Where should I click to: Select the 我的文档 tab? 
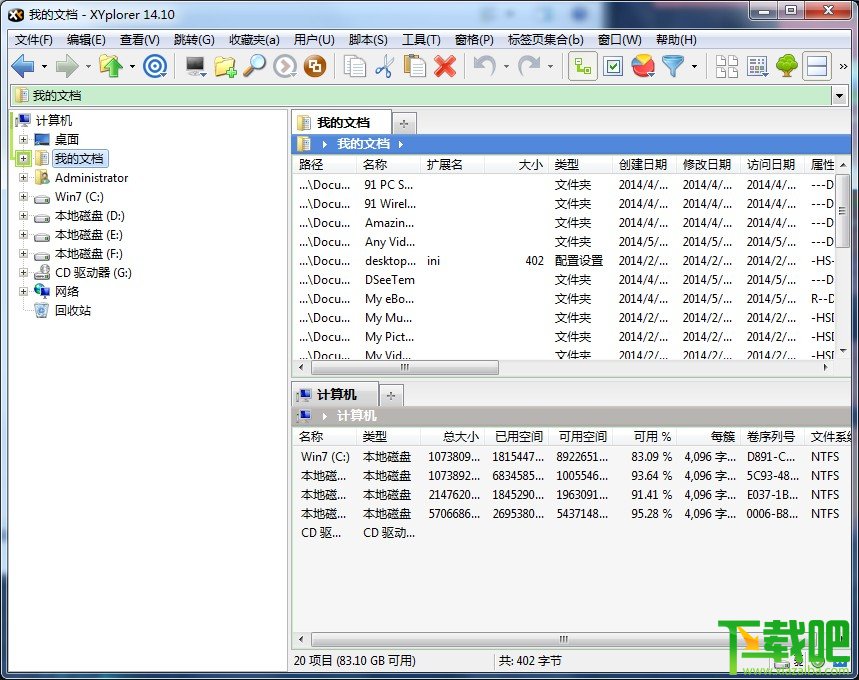point(342,123)
